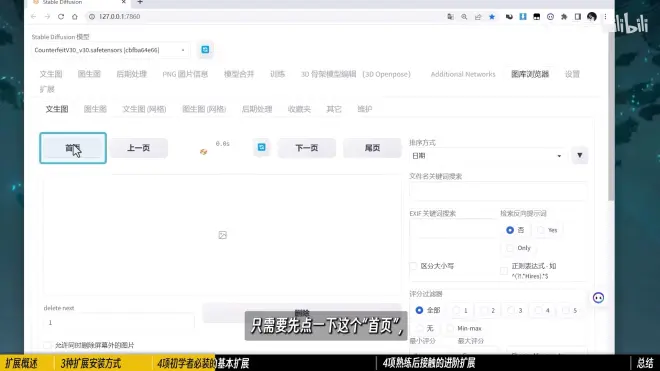The image size is (660, 371).
Task: Click the floating purple face icon
Action: point(598,298)
